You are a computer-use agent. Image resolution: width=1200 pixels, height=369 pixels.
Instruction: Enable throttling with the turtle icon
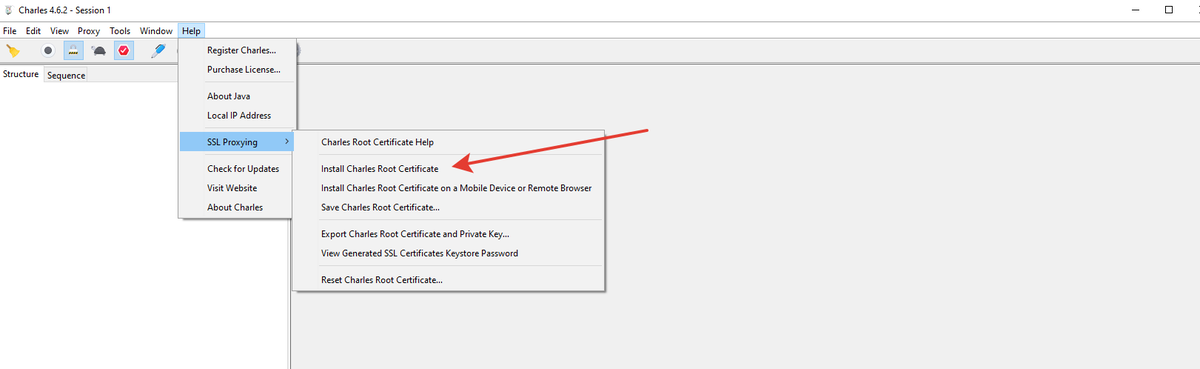(99, 50)
